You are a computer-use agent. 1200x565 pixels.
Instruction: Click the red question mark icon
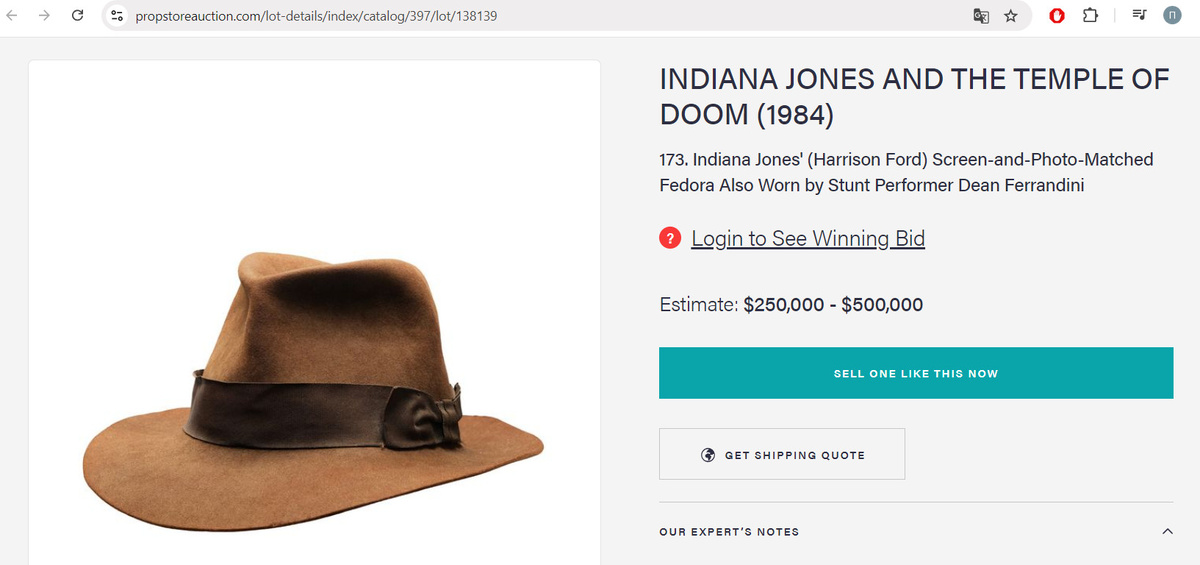pos(670,239)
